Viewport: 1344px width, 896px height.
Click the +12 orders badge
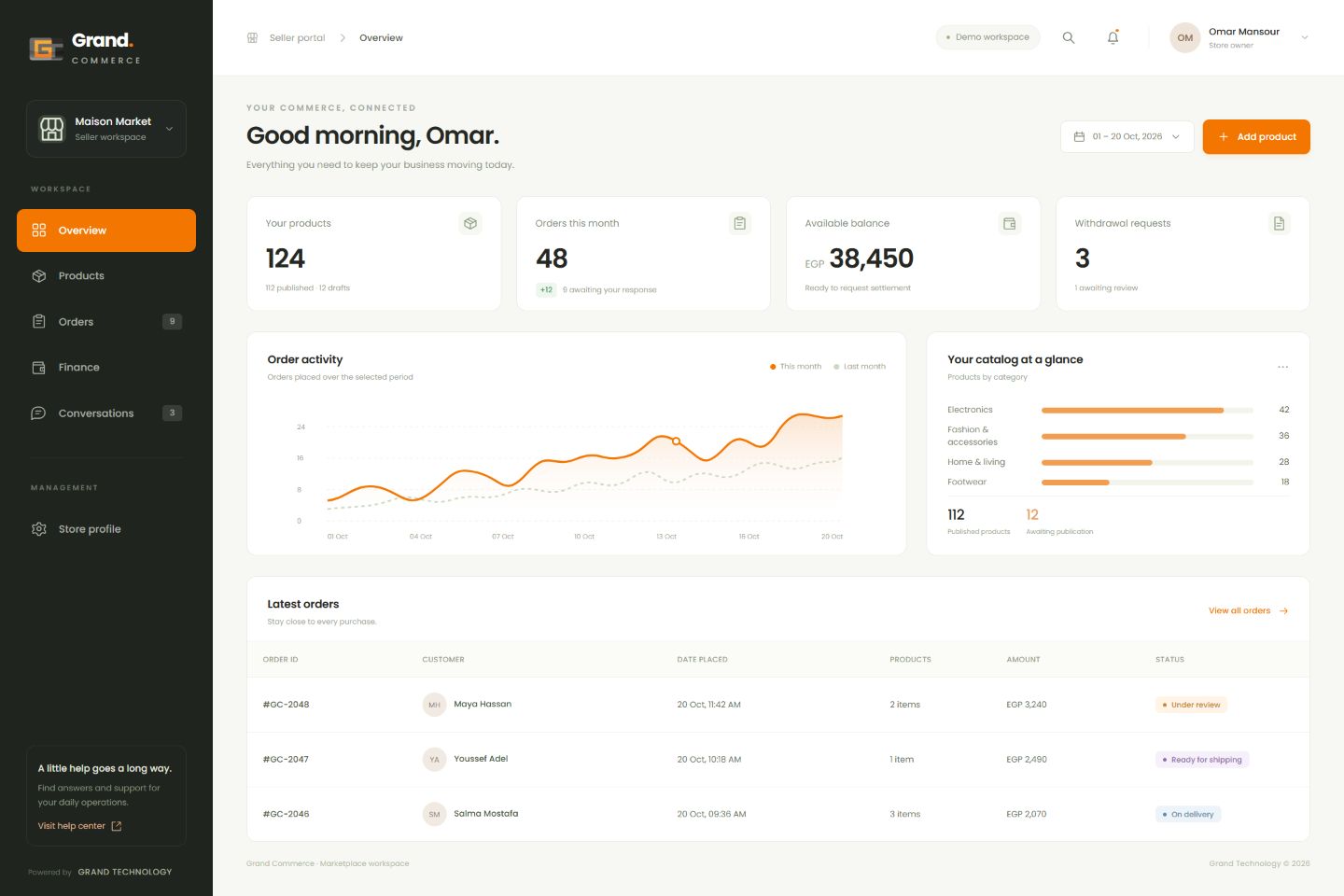click(546, 289)
